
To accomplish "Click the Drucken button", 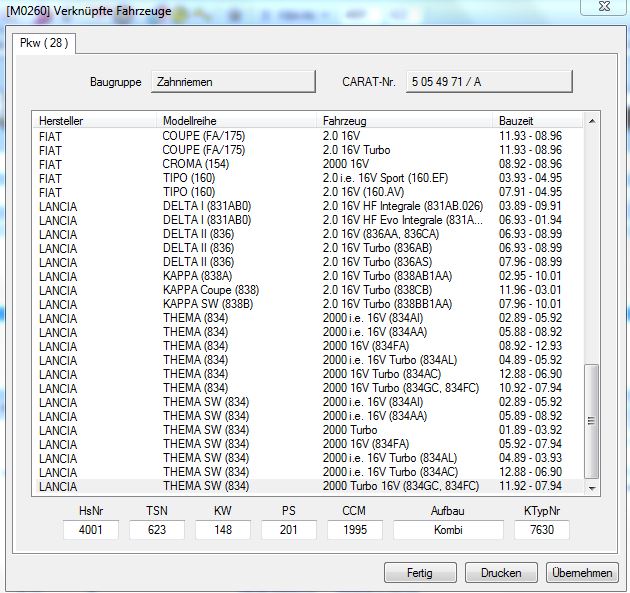I will pos(501,573).
